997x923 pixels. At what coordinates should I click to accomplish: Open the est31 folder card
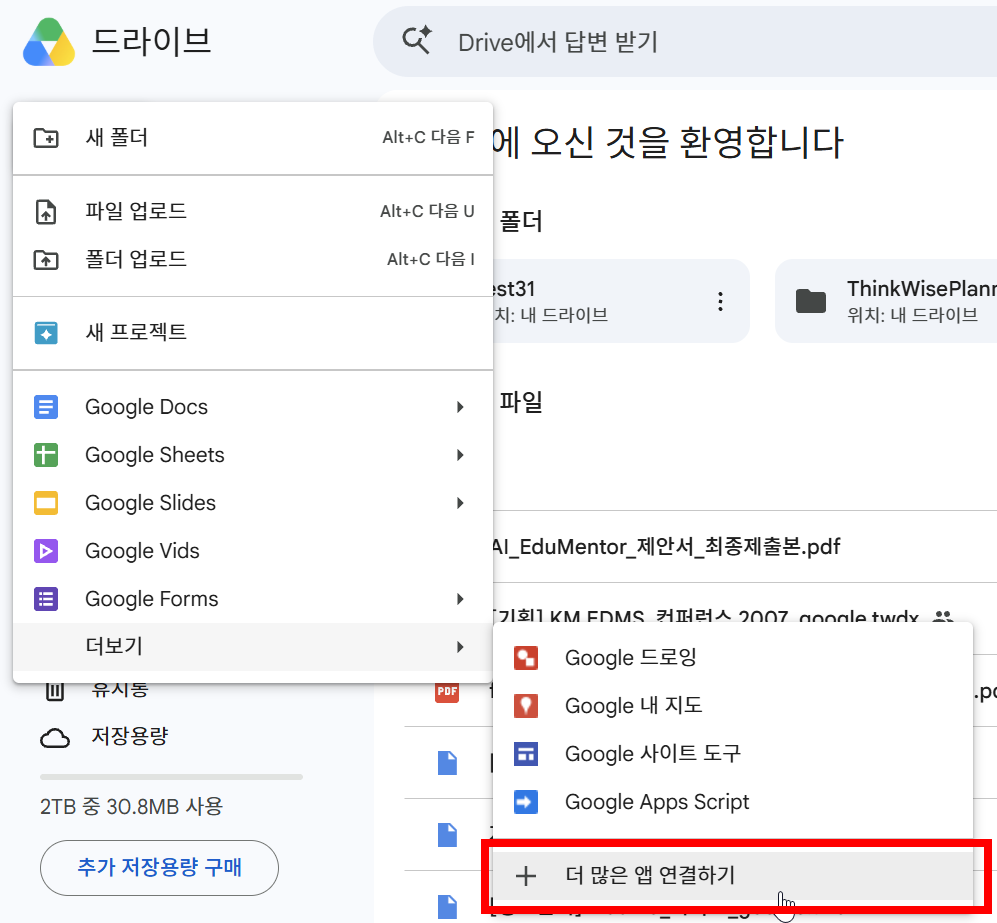pyautogui.click(x=621, y=301)
